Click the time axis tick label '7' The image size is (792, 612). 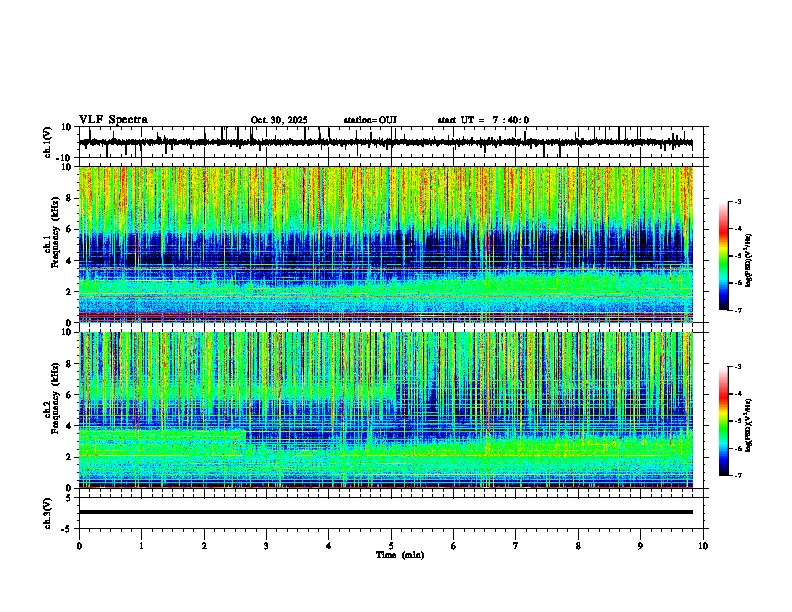[516, 546]
